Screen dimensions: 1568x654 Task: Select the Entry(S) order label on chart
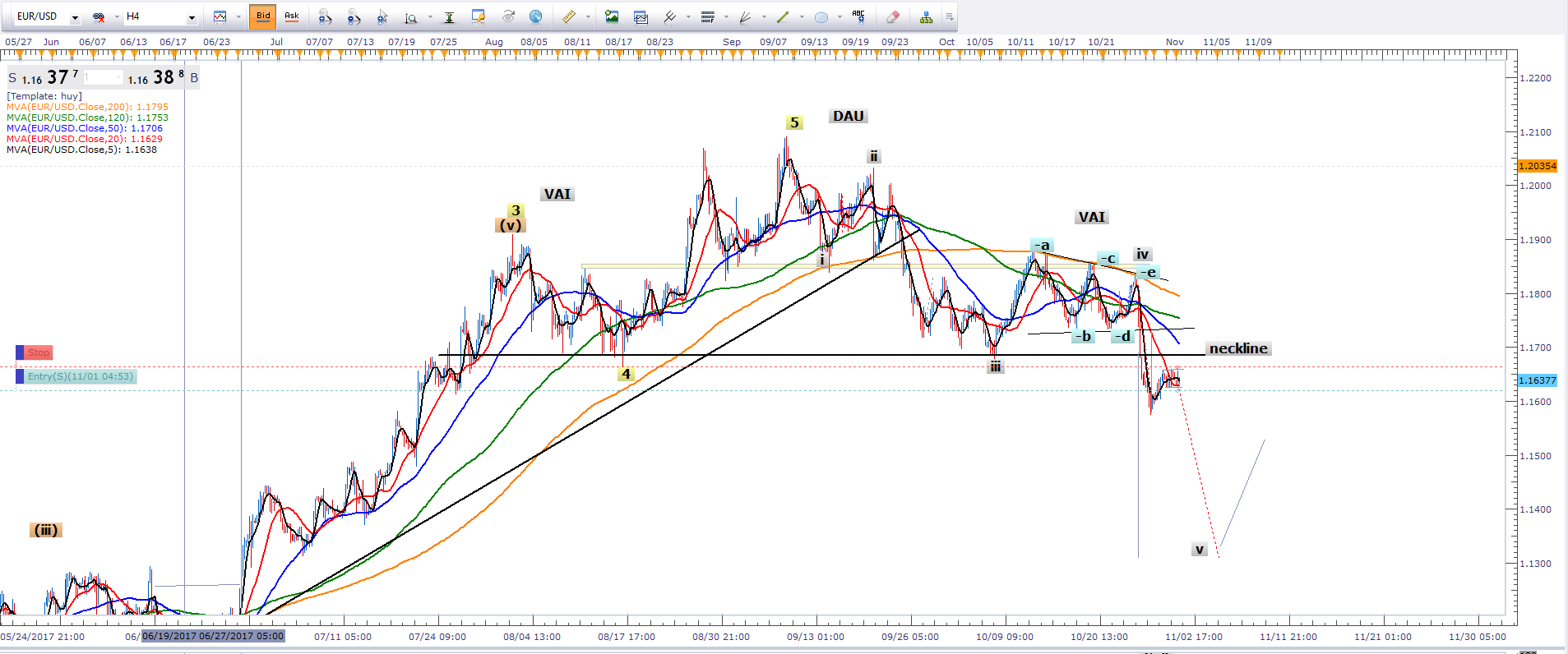pyautogui.click(x=80, y=376)
